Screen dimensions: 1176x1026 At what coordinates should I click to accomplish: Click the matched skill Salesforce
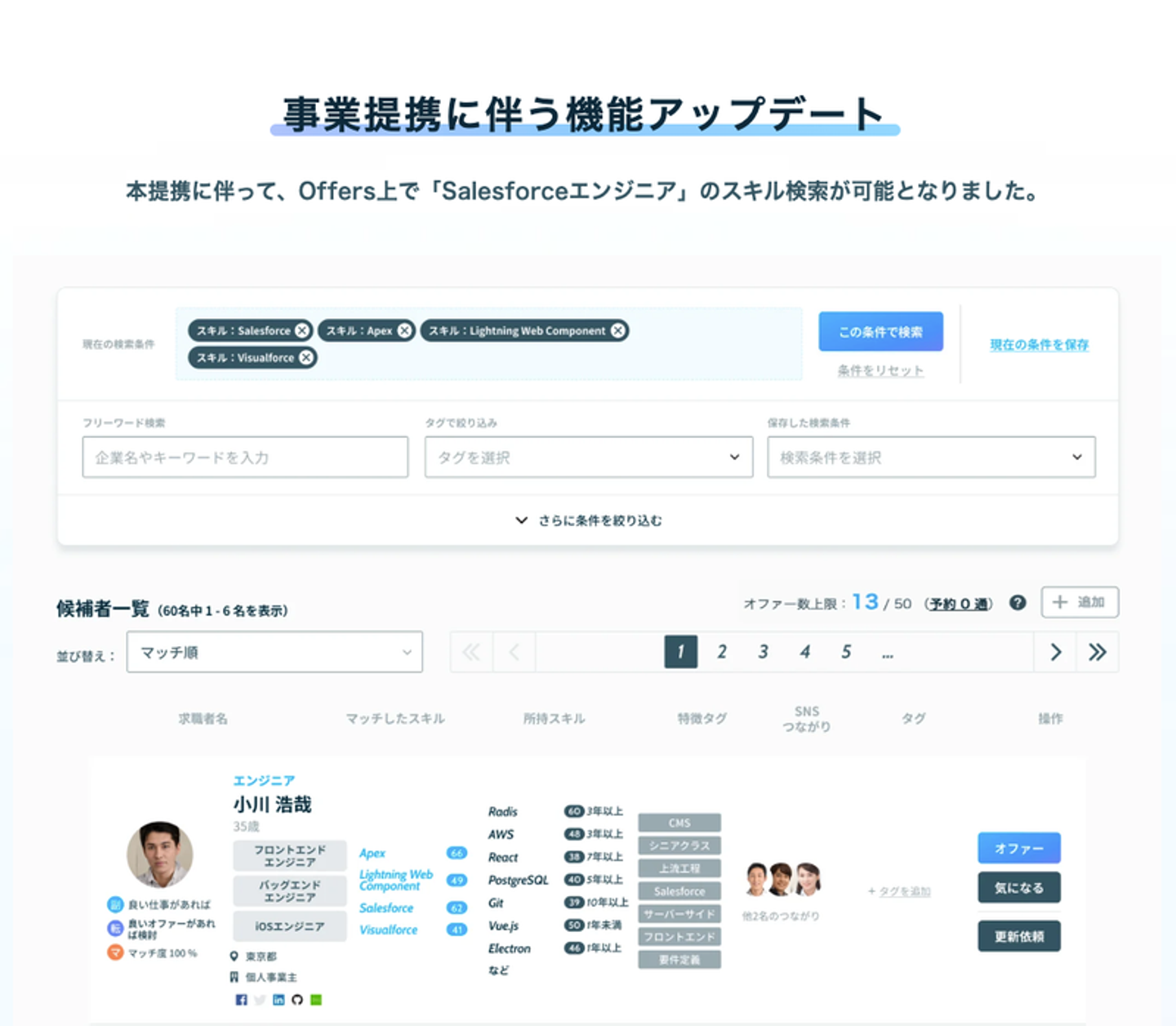(x=386, y=908)
